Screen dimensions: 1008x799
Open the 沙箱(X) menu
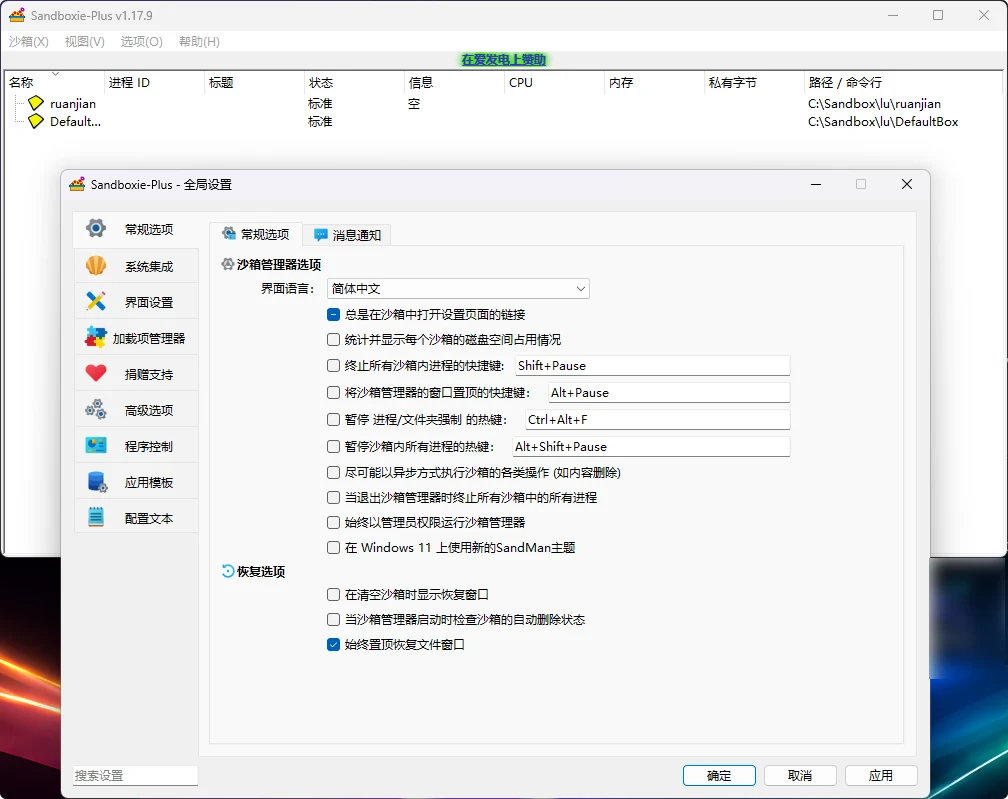(x=28, y=41)
